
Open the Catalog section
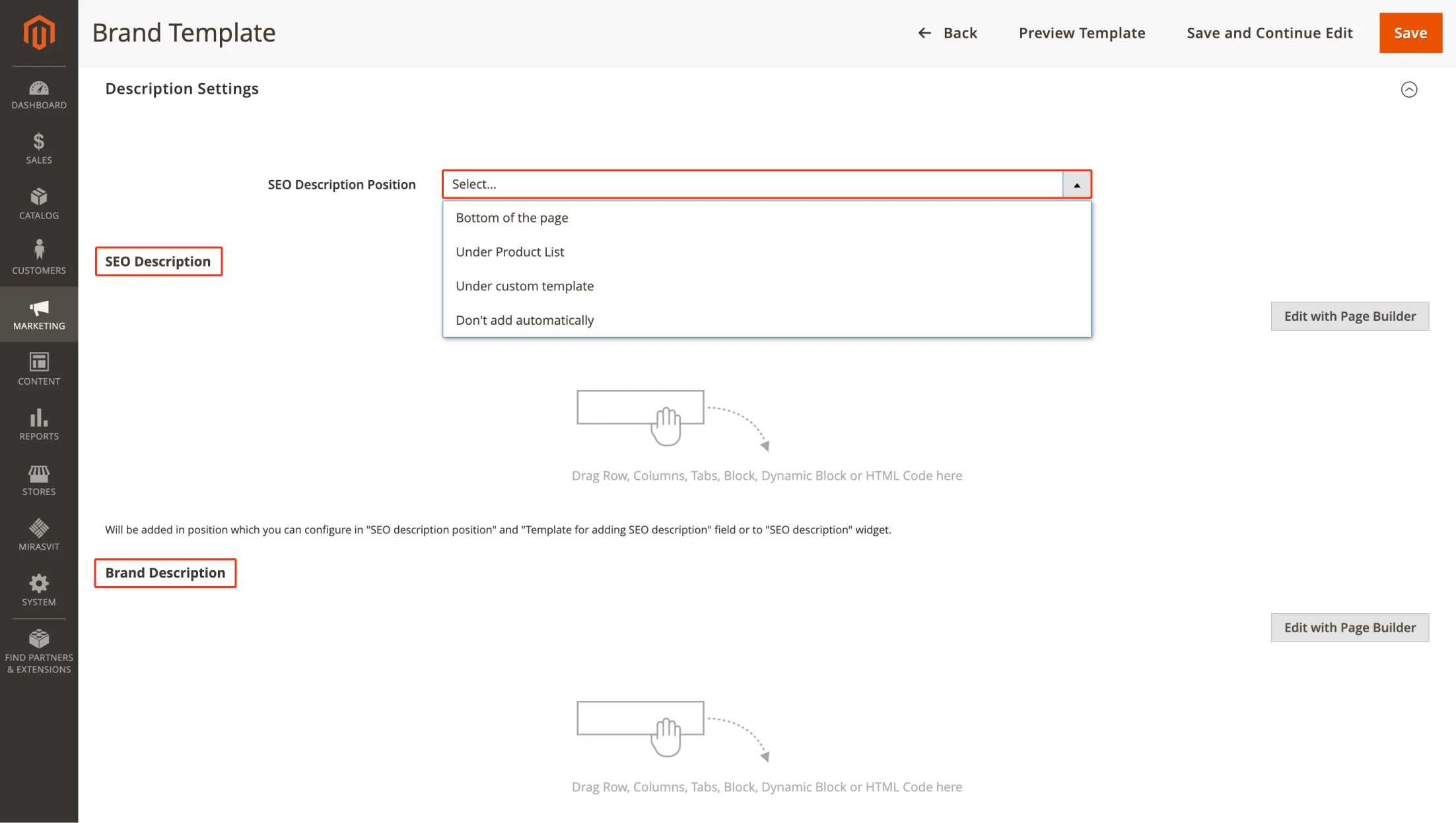(38, 204)
